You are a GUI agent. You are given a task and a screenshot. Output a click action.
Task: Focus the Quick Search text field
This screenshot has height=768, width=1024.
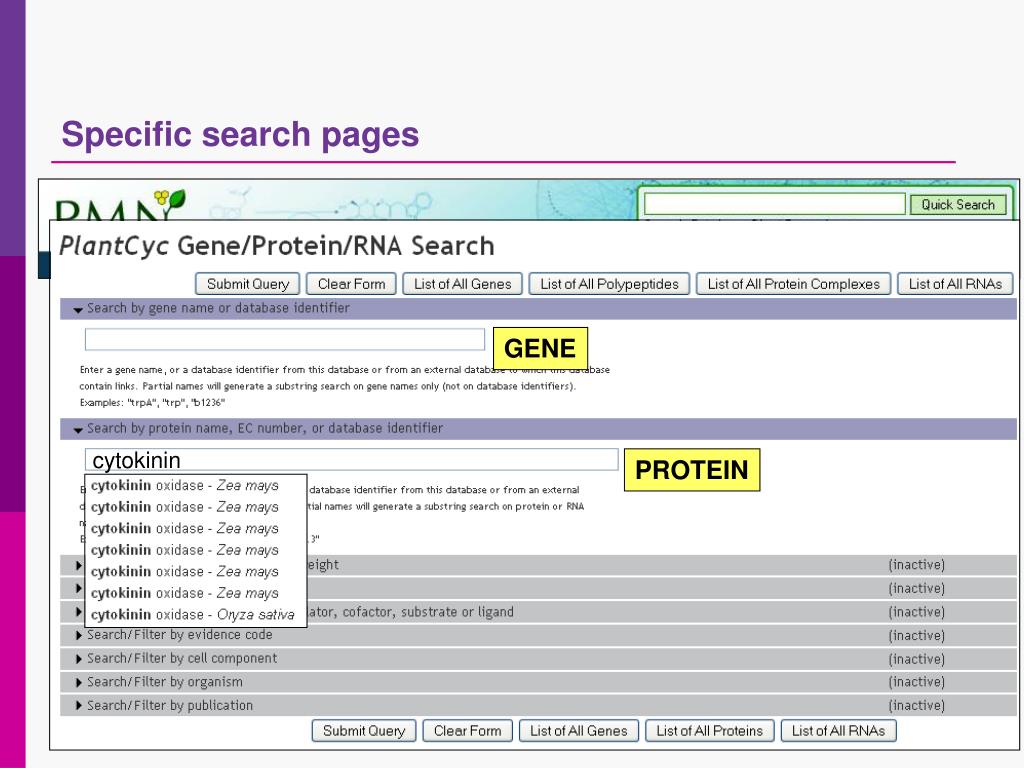click(775, 204)
